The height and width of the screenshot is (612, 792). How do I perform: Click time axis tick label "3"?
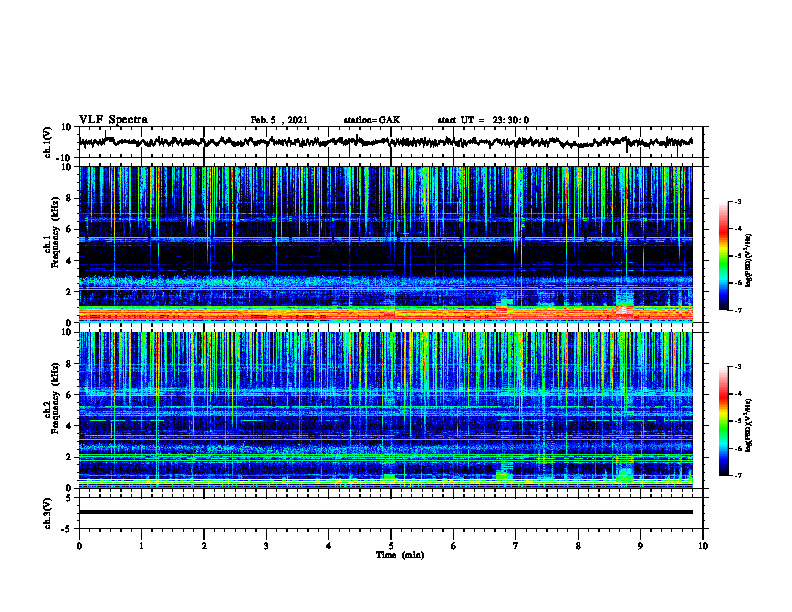(x=266, y=546)
